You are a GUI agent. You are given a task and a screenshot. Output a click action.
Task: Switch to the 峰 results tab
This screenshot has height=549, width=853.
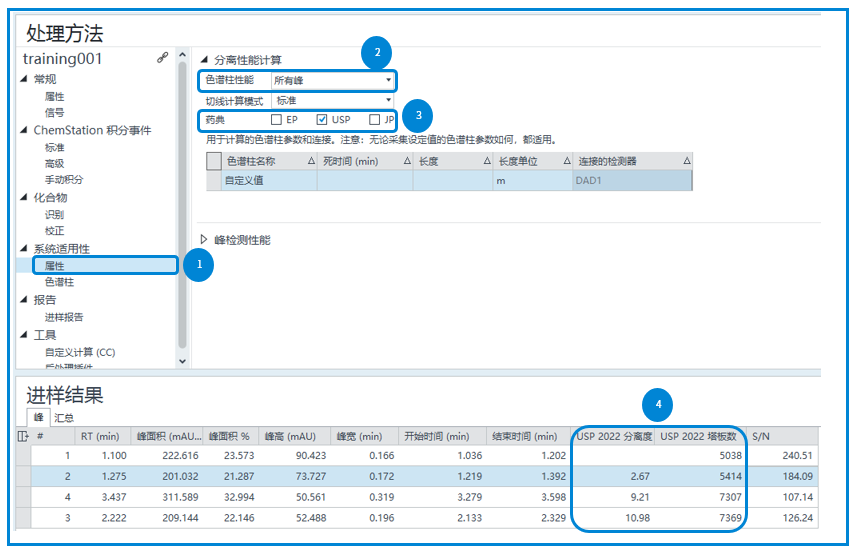click(39, 417)
